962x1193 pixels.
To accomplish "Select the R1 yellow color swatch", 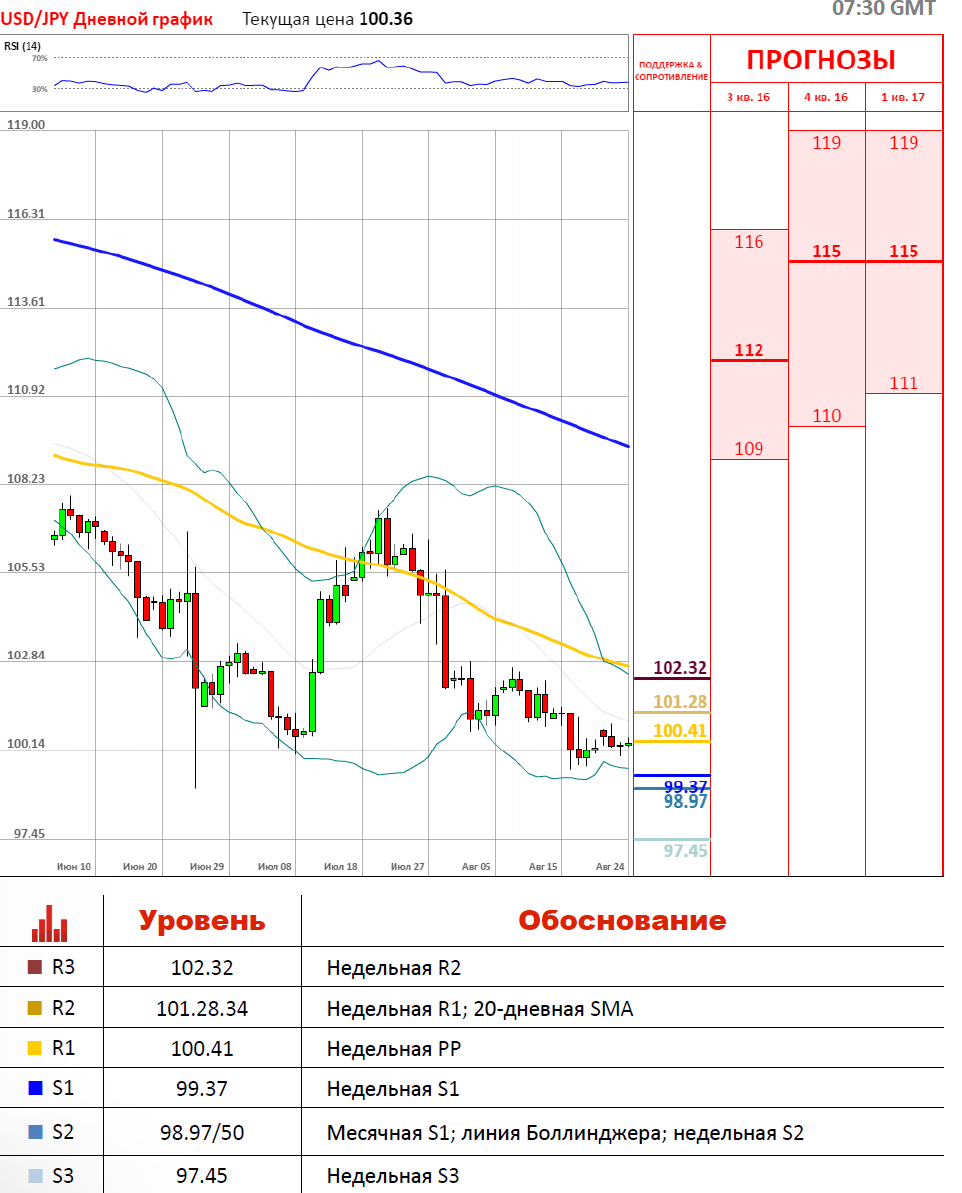I will tap(35, 1048).
